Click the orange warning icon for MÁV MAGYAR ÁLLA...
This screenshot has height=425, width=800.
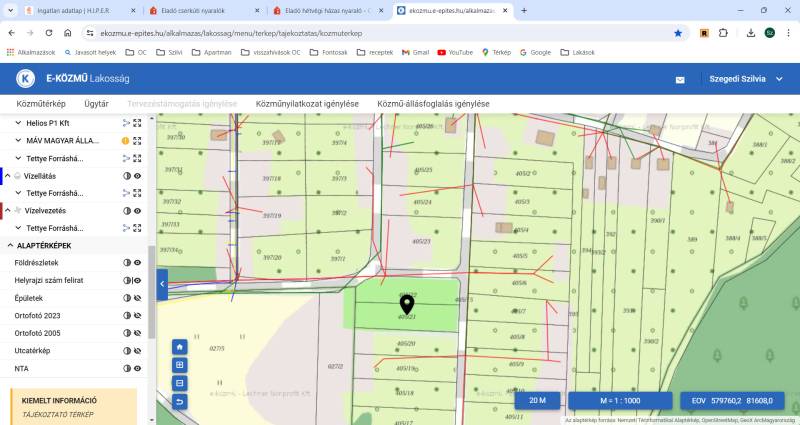126,141
